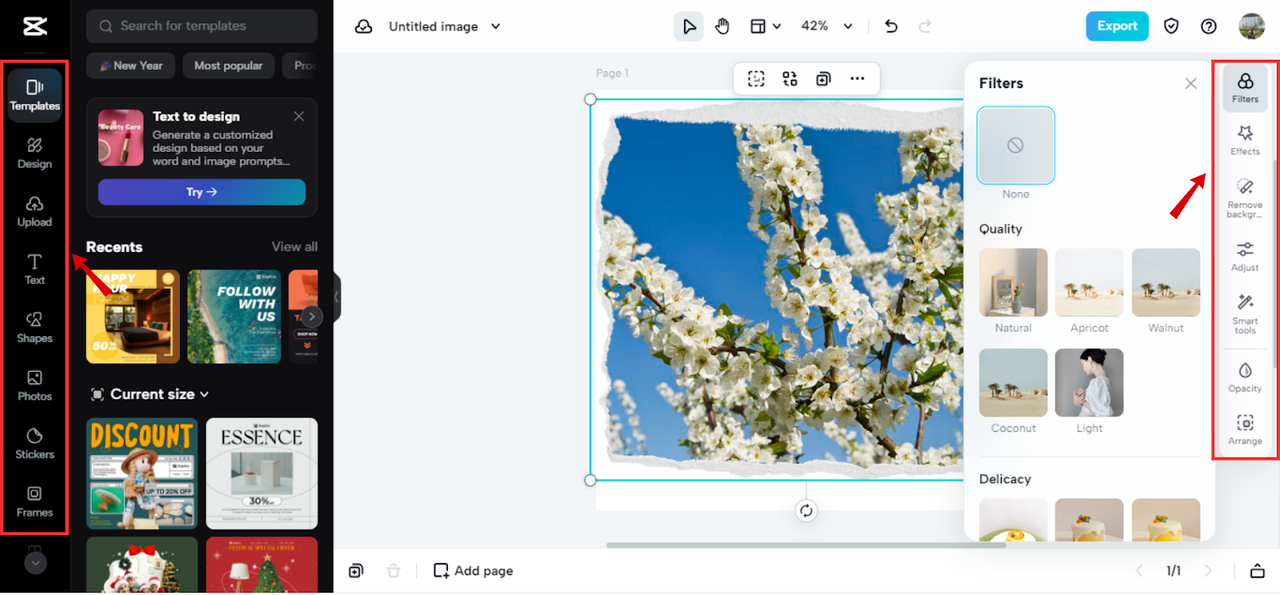Redo the last action

tap(924, 27)
